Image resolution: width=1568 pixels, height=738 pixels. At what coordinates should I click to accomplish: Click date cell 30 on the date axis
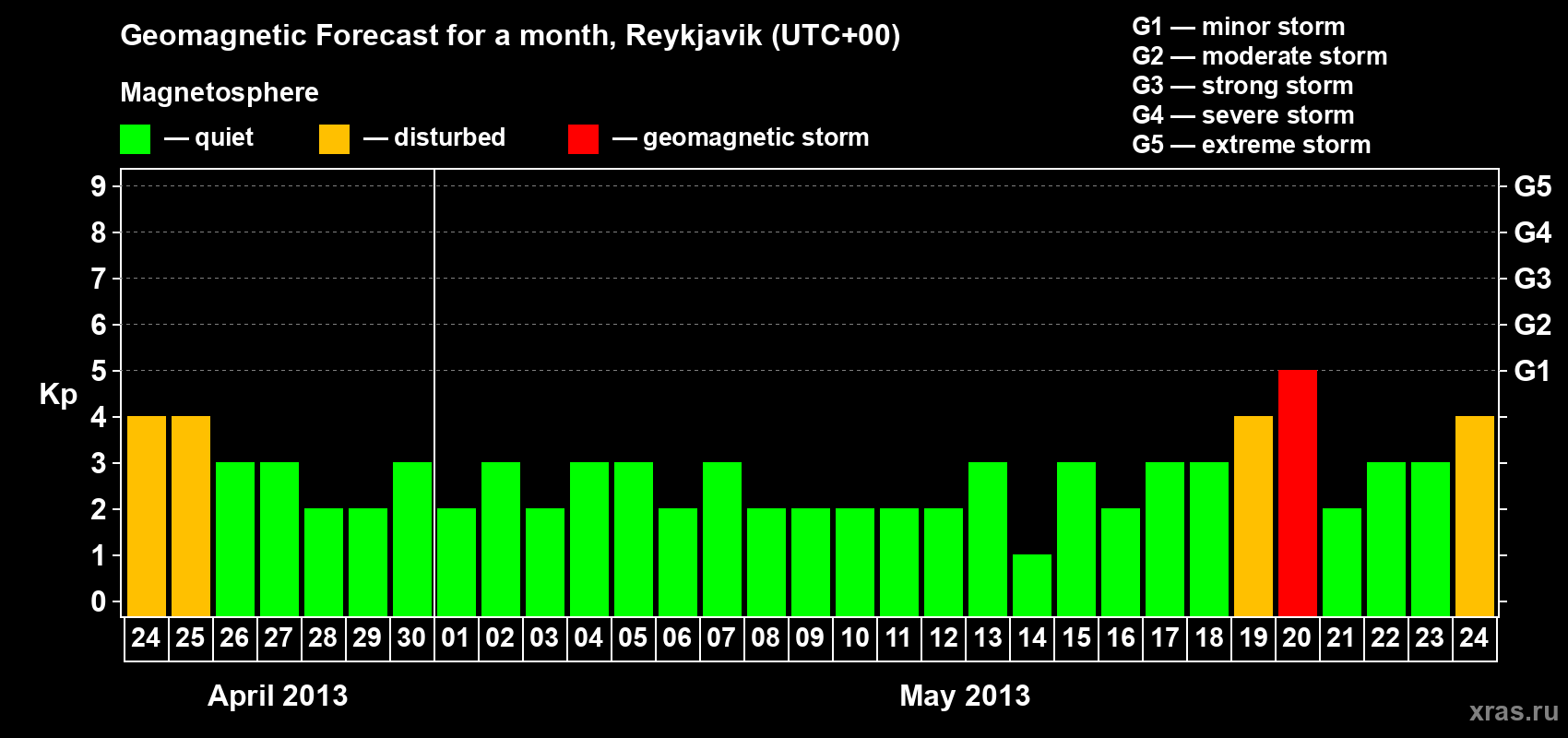coord(412,638)
